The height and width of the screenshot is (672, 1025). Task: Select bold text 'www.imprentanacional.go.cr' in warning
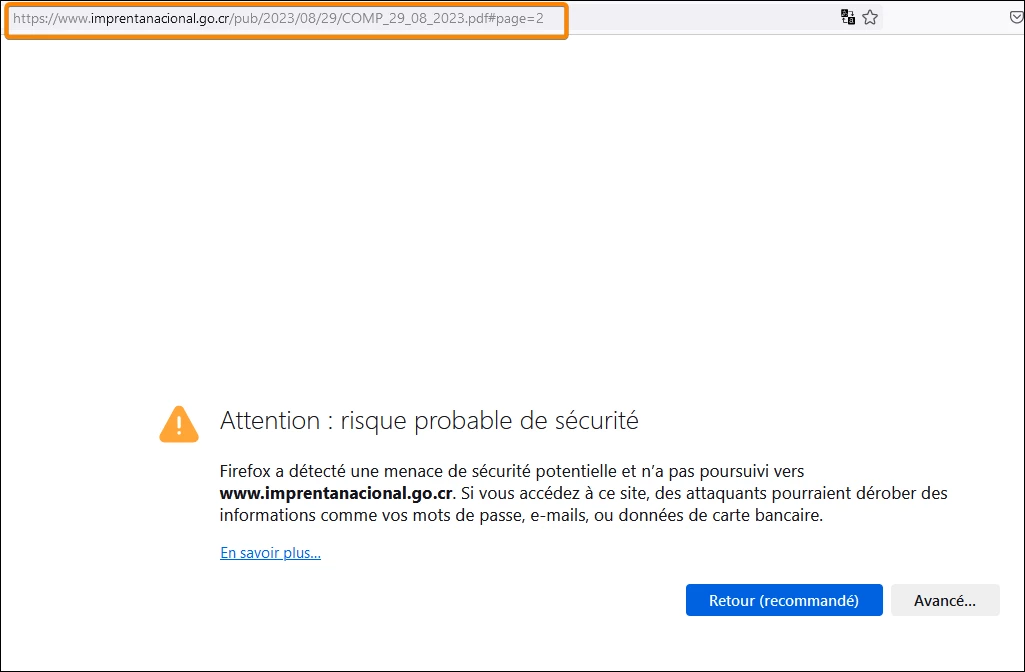336,493
